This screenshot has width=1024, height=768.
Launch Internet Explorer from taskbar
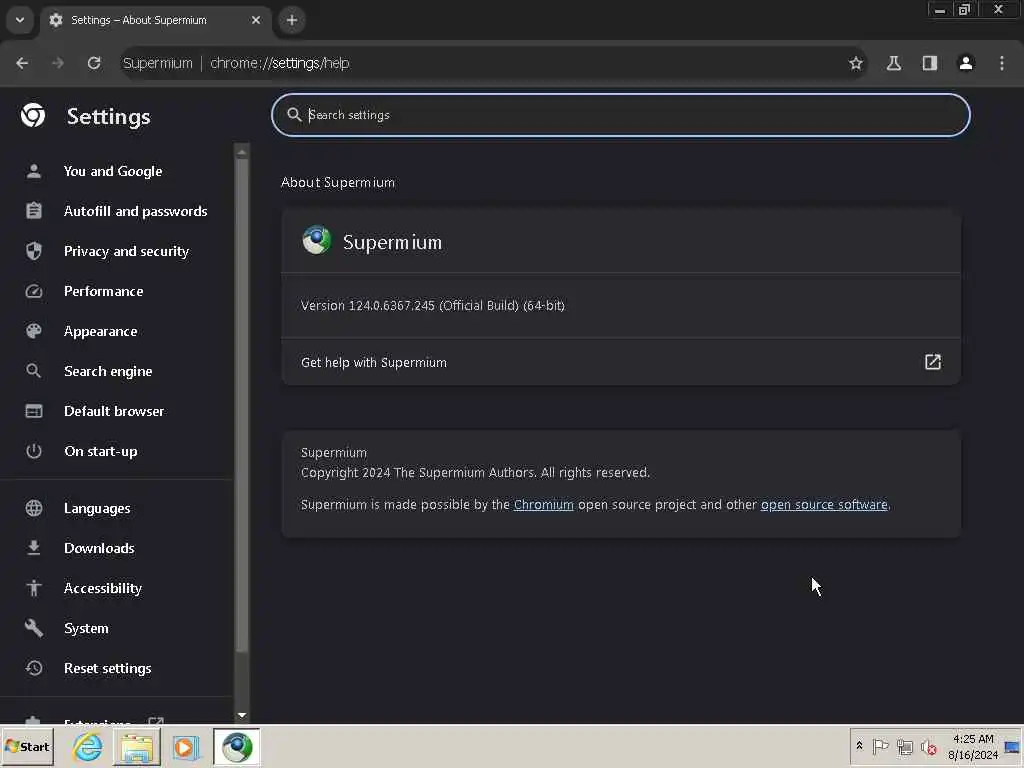[88, 747]
